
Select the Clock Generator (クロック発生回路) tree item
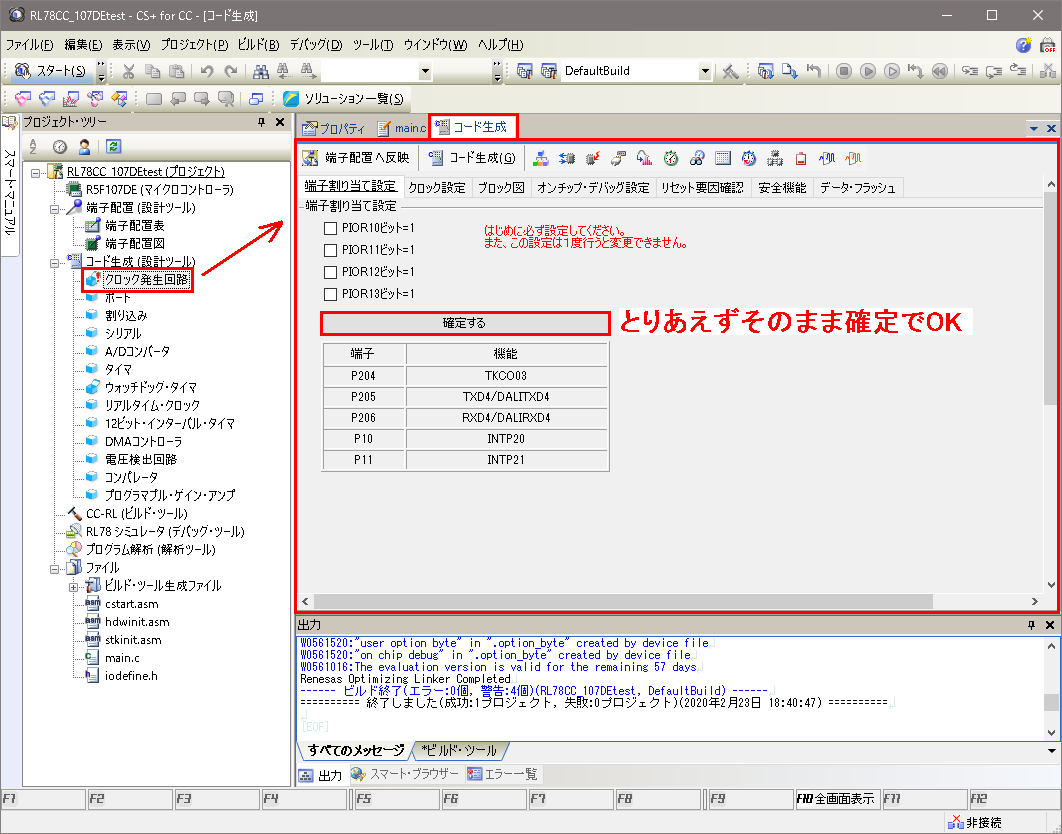tap(146, 280)
